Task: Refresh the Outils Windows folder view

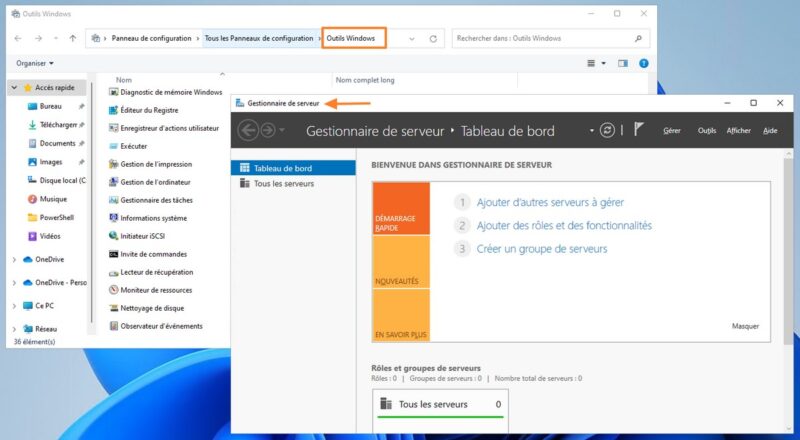Action: pyautogui.click(x=433, y=39)
